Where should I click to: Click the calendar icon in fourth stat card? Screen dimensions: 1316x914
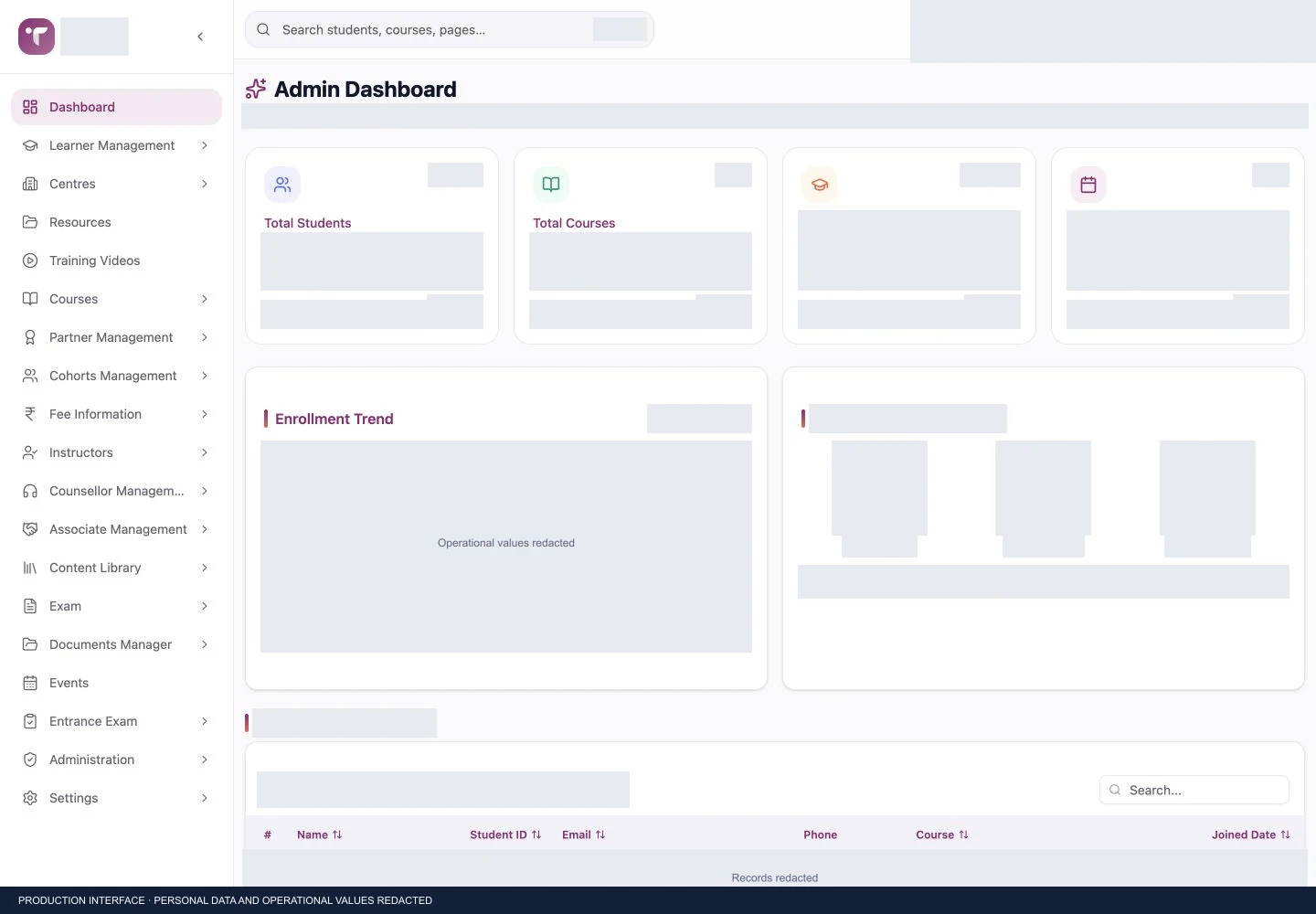pyautogui.click(x=1088, y=185)
